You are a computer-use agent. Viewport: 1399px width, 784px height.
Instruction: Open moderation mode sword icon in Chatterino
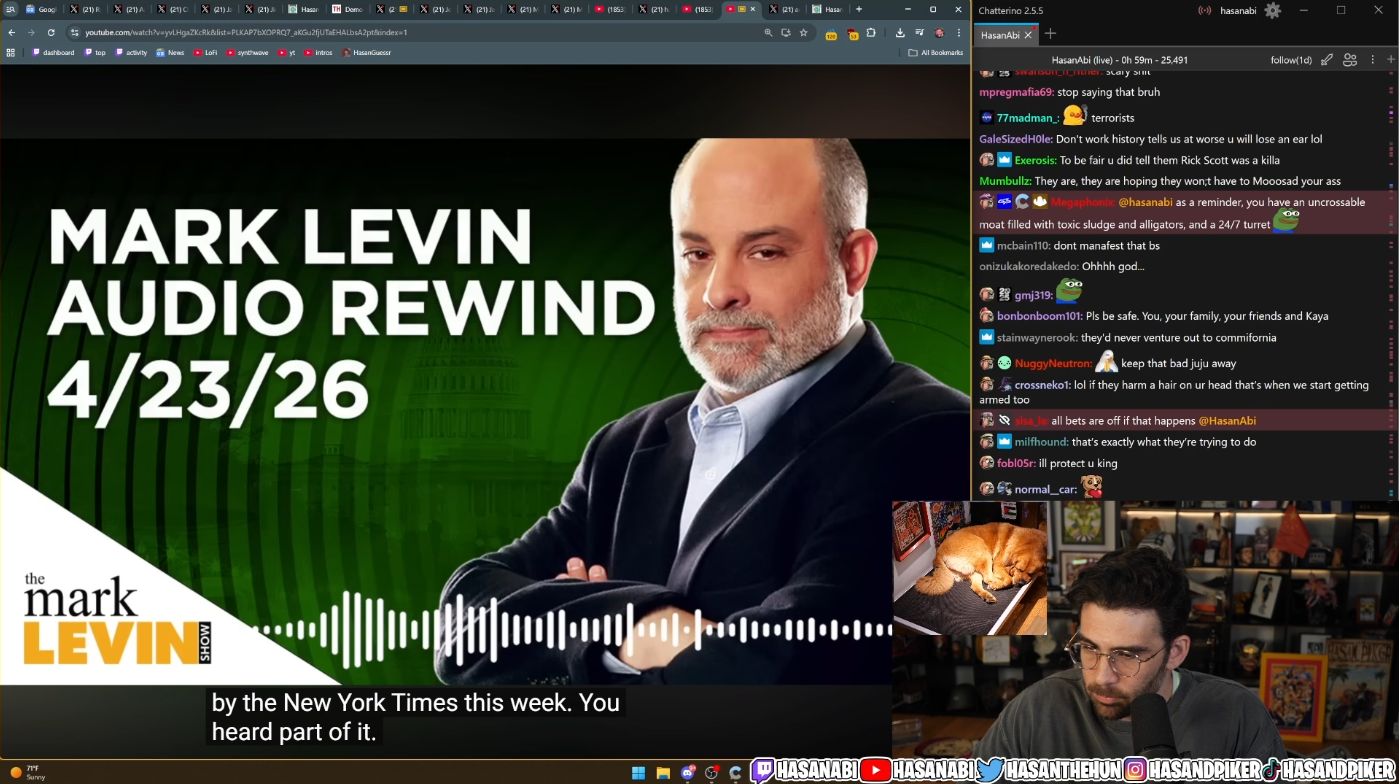pyautogui.click(x=1327, y=60)
